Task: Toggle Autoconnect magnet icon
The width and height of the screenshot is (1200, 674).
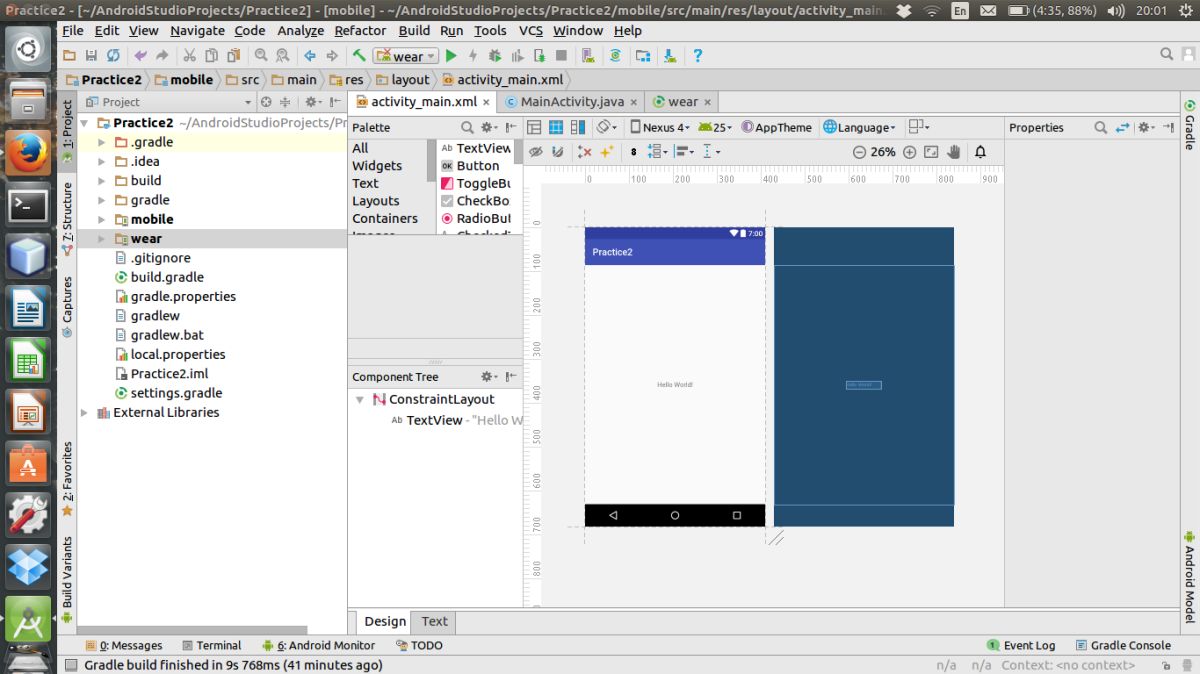Action: click(x=557, y=152)
